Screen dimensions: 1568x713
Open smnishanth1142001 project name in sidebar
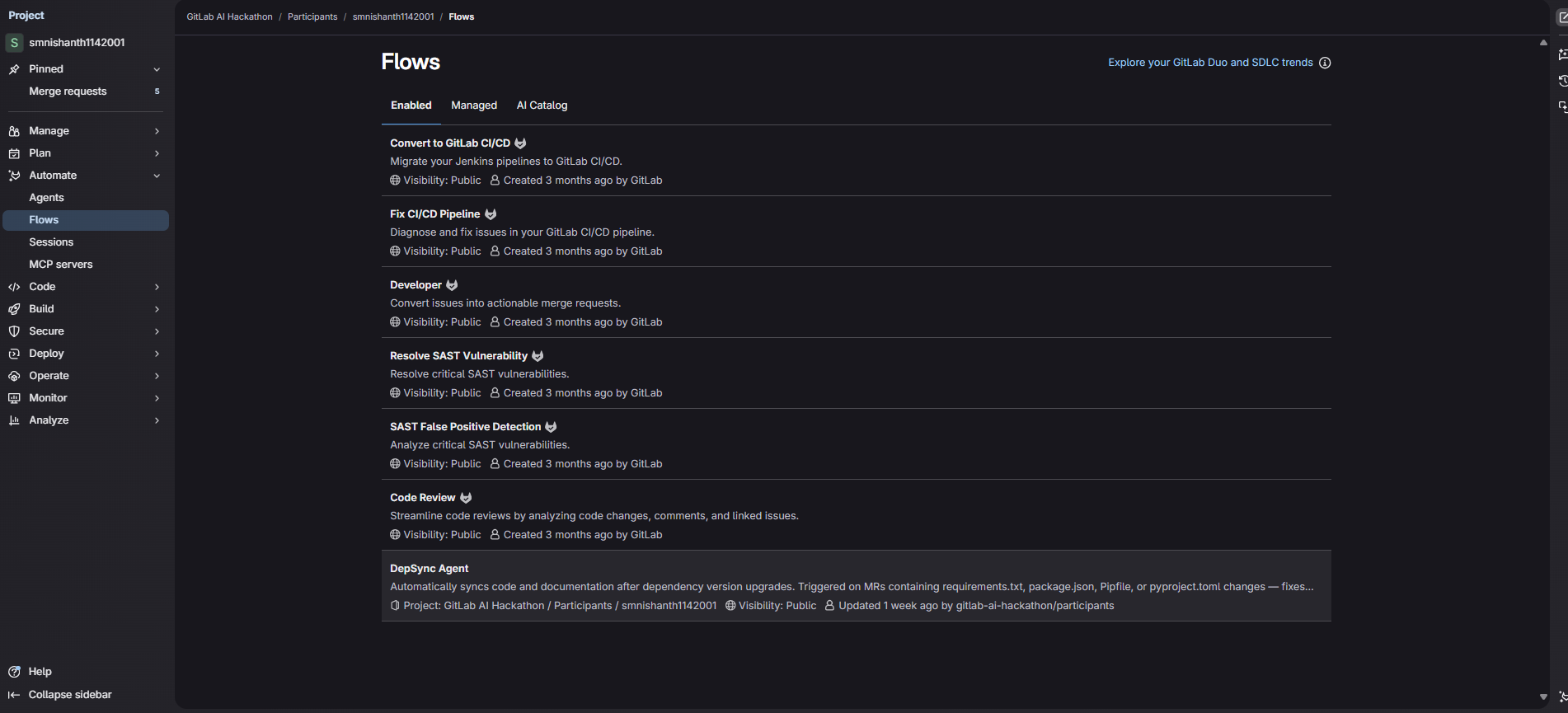tap(77, 43)
